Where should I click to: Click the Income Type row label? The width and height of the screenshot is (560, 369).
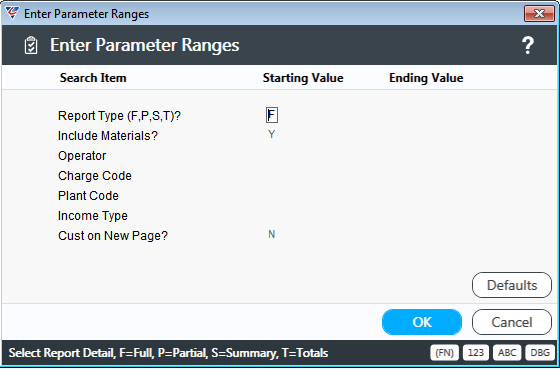pos(92,216)
